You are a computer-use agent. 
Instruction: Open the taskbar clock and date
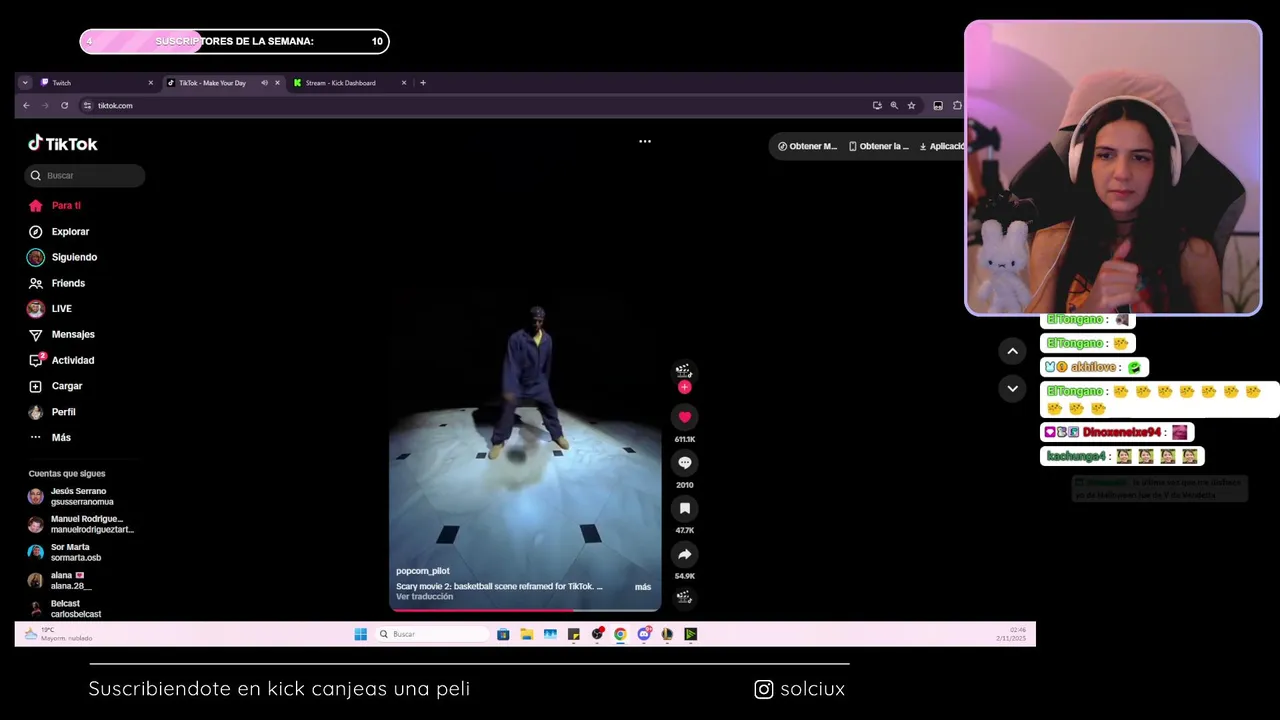click(x=1011, y=634)
